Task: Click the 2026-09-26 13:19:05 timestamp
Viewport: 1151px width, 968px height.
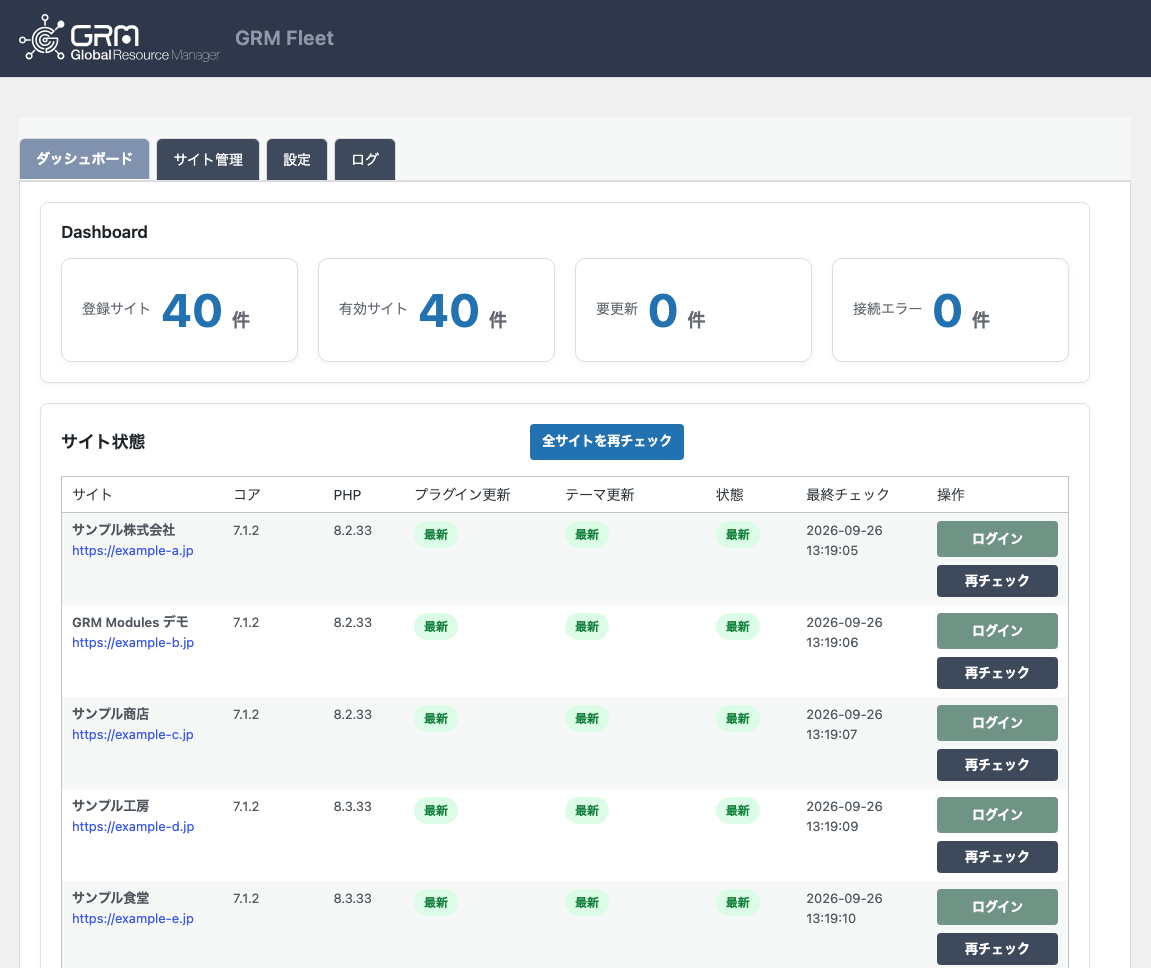Action: click(844, 540)
